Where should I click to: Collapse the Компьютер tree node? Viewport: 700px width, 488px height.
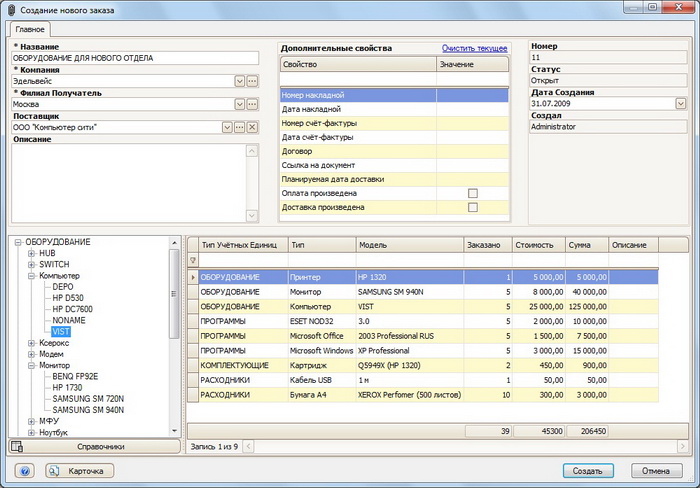31,275
